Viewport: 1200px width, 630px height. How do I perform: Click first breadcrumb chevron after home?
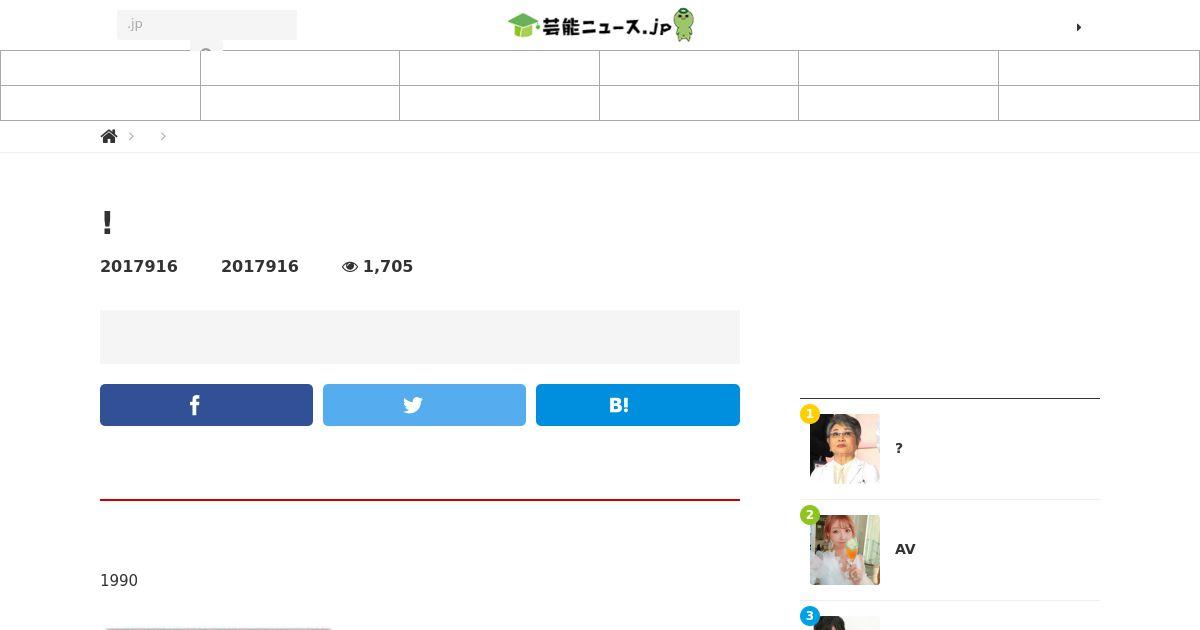[131, 136]
